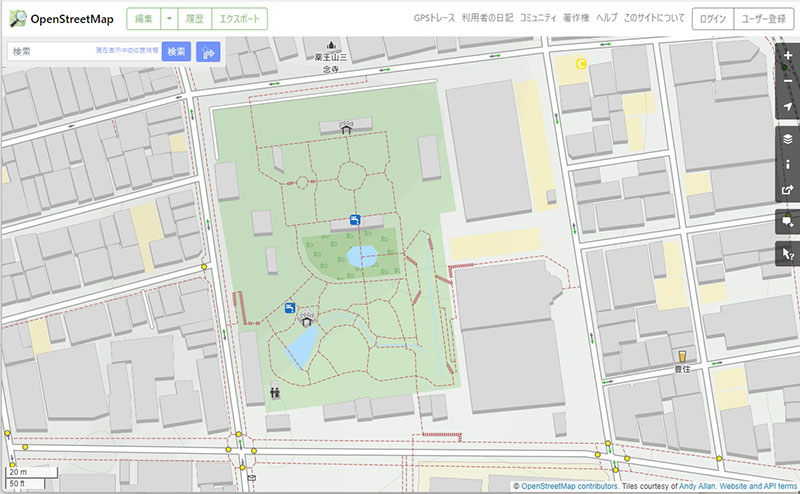Screen dimensions: 800x494
Task: Open the share map icon
Action: 788,190
